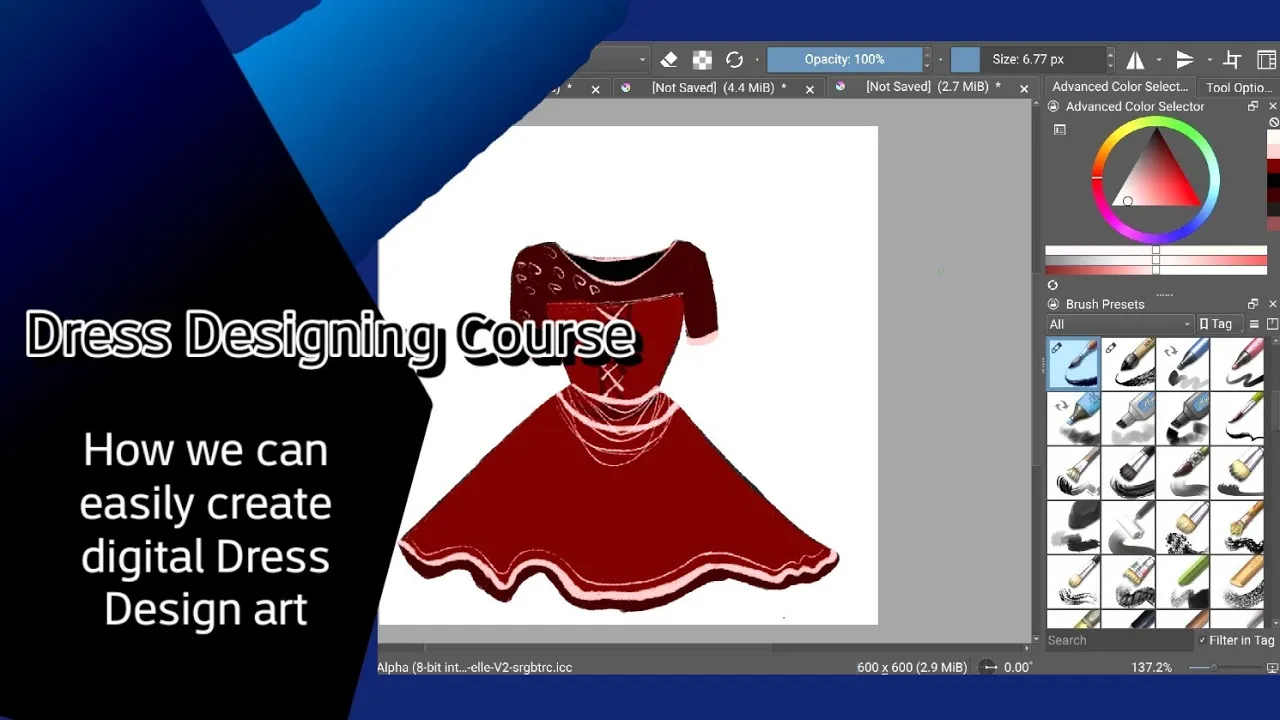Click the reset icon below the color sliders

pyautogui.click(x=1053, y=285)
